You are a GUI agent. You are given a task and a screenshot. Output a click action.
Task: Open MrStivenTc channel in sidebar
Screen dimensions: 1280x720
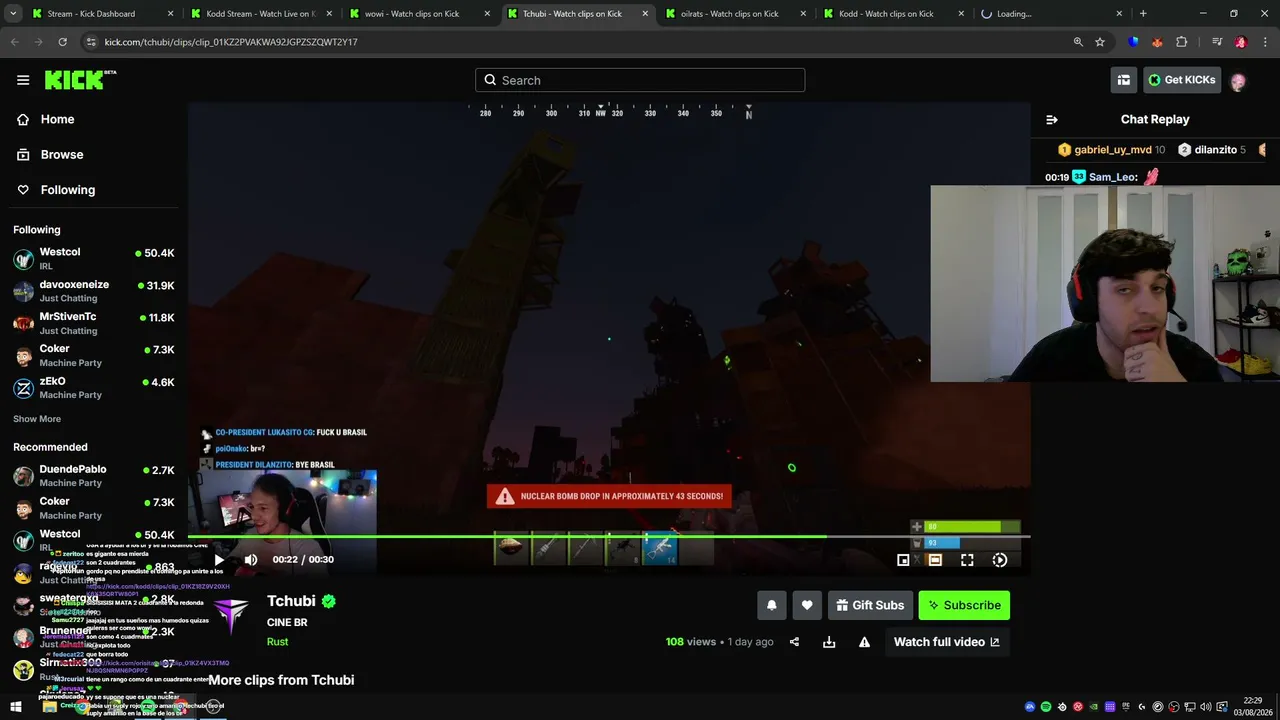click(94, 323)
